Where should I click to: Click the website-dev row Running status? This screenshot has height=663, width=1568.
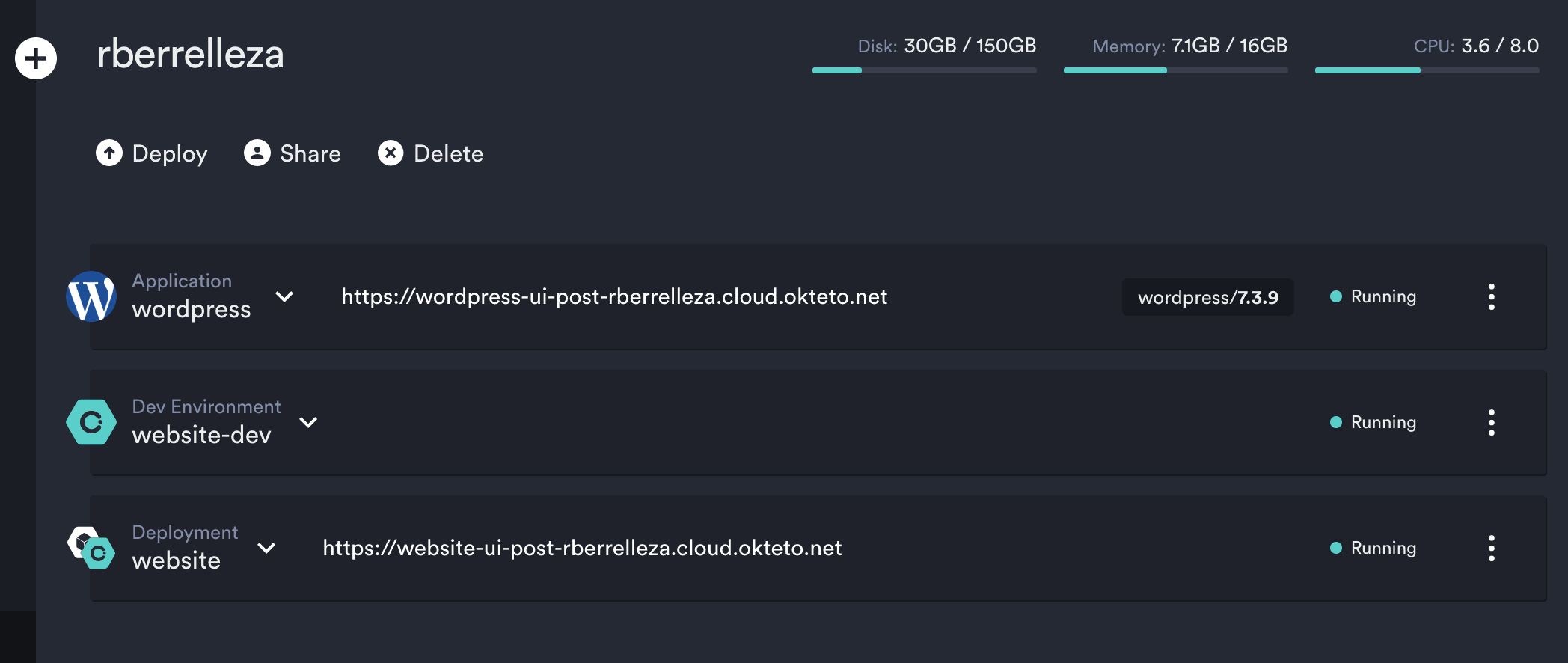click(1373, 422)
